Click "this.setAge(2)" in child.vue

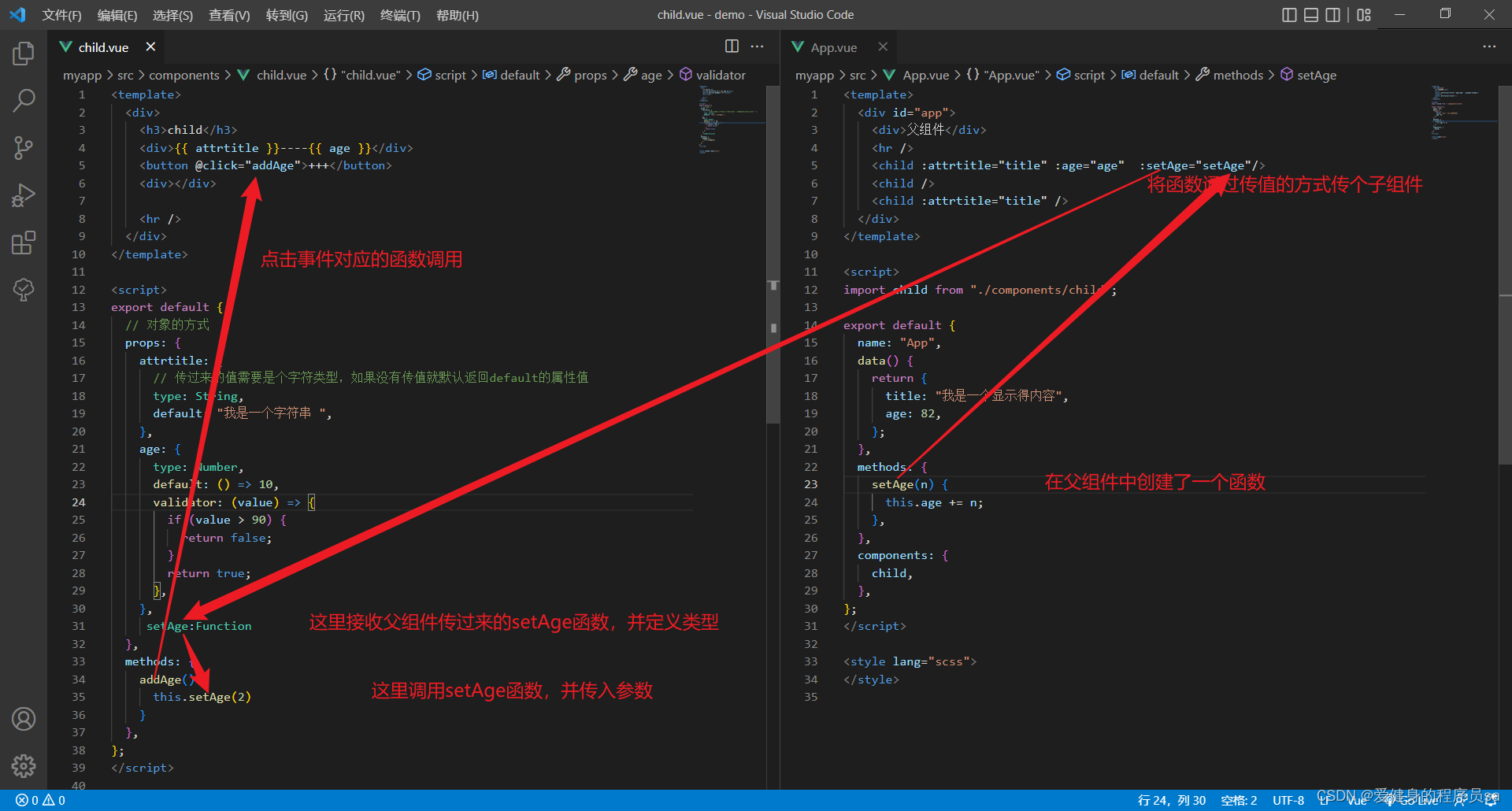click(x=202, y=697)
